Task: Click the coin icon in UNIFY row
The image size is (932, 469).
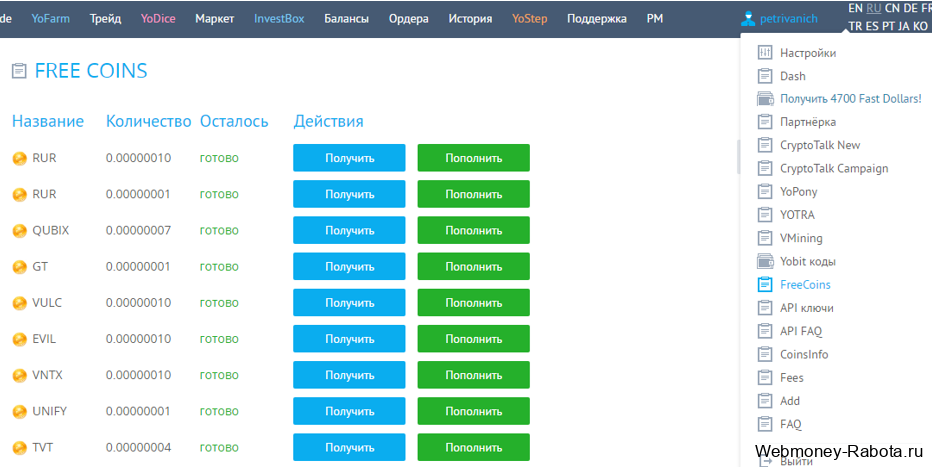Action: [20, 411]
